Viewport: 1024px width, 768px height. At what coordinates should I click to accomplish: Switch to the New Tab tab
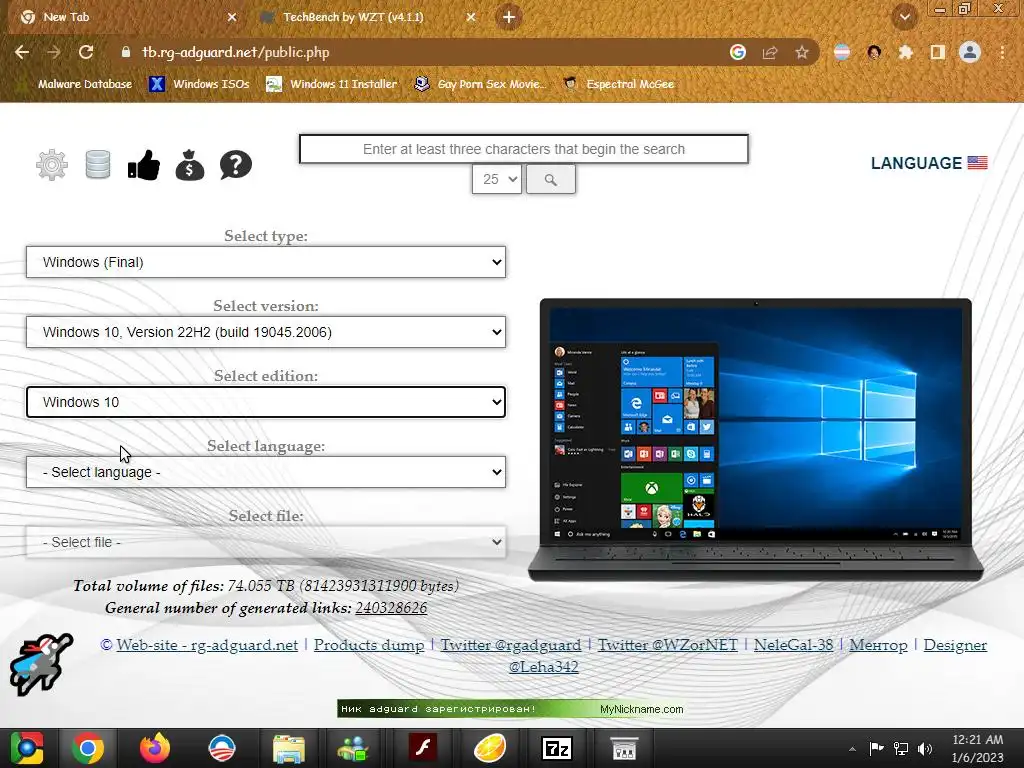click(x=124, y=17)
